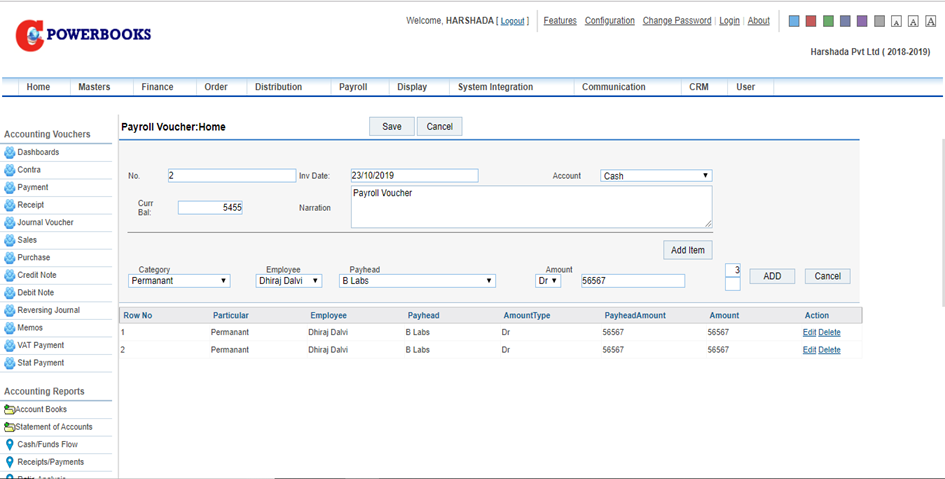Click Delete link in row 2

pos(829,350)
